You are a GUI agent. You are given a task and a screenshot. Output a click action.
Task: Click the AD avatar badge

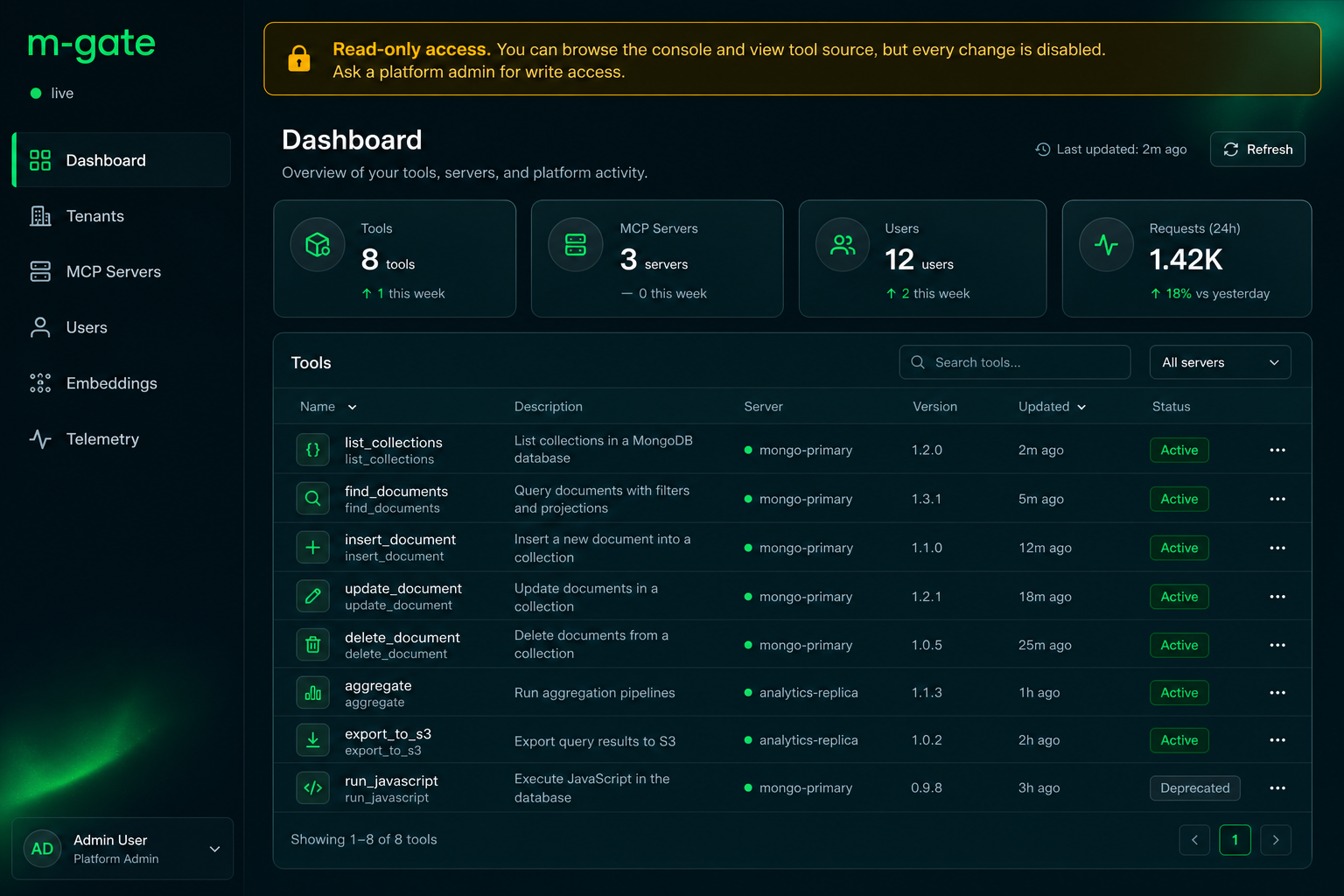(42, 849)
